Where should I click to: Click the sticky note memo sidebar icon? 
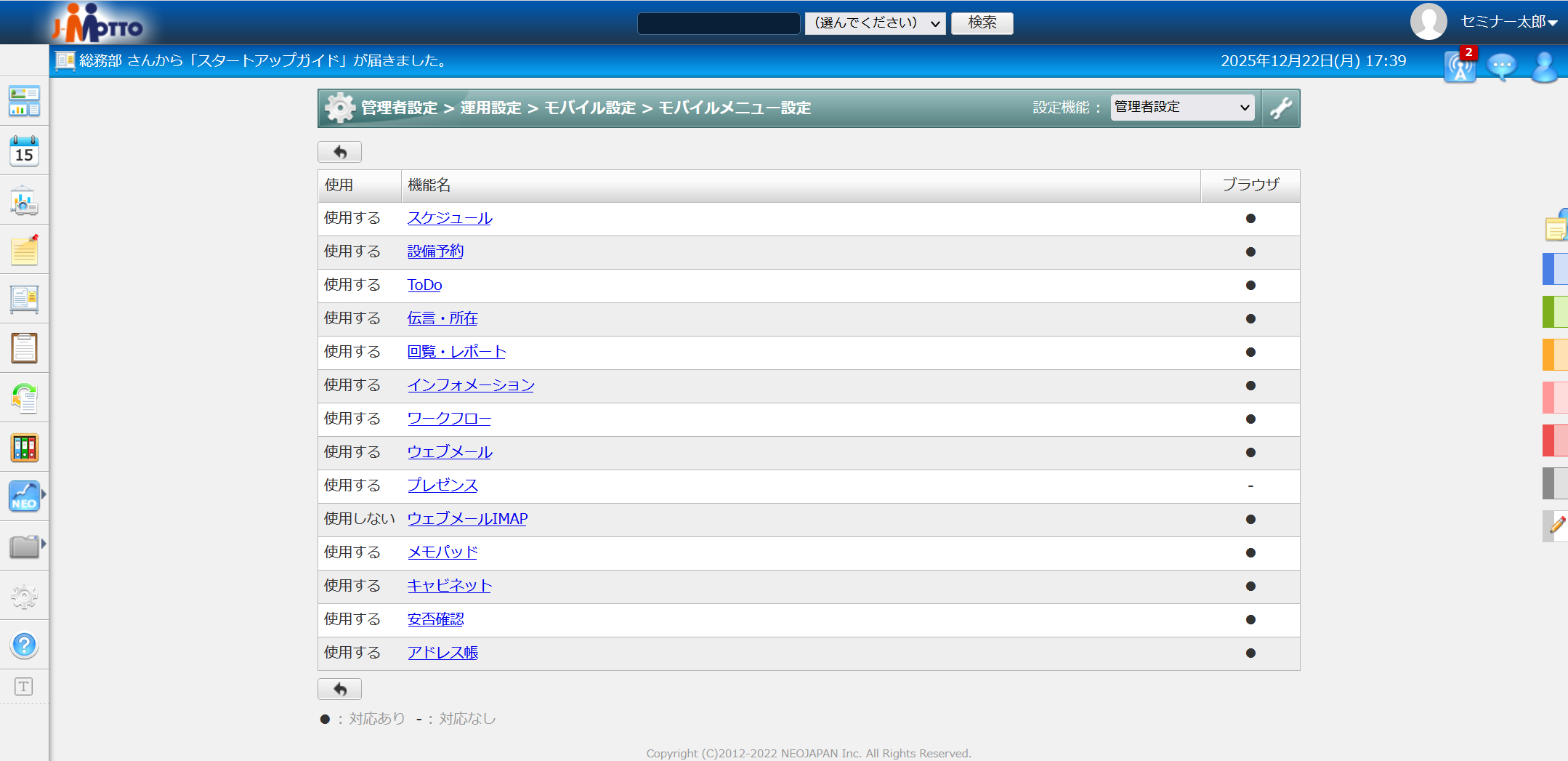point(24,250)
